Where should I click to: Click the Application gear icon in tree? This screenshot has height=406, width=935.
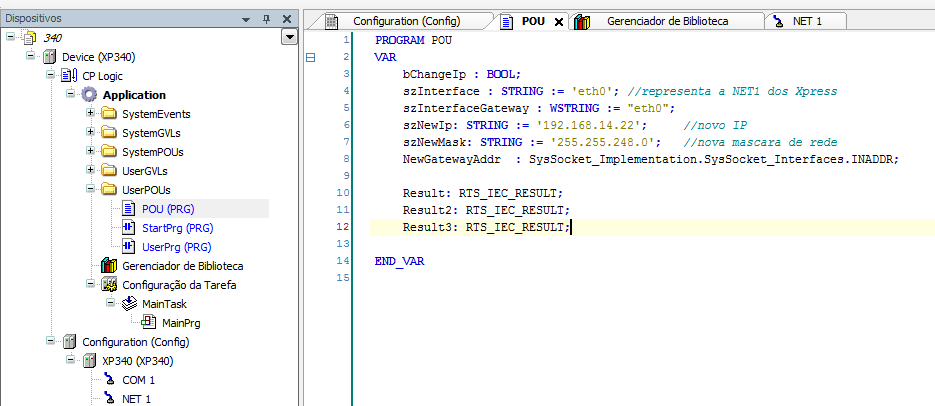89,95
